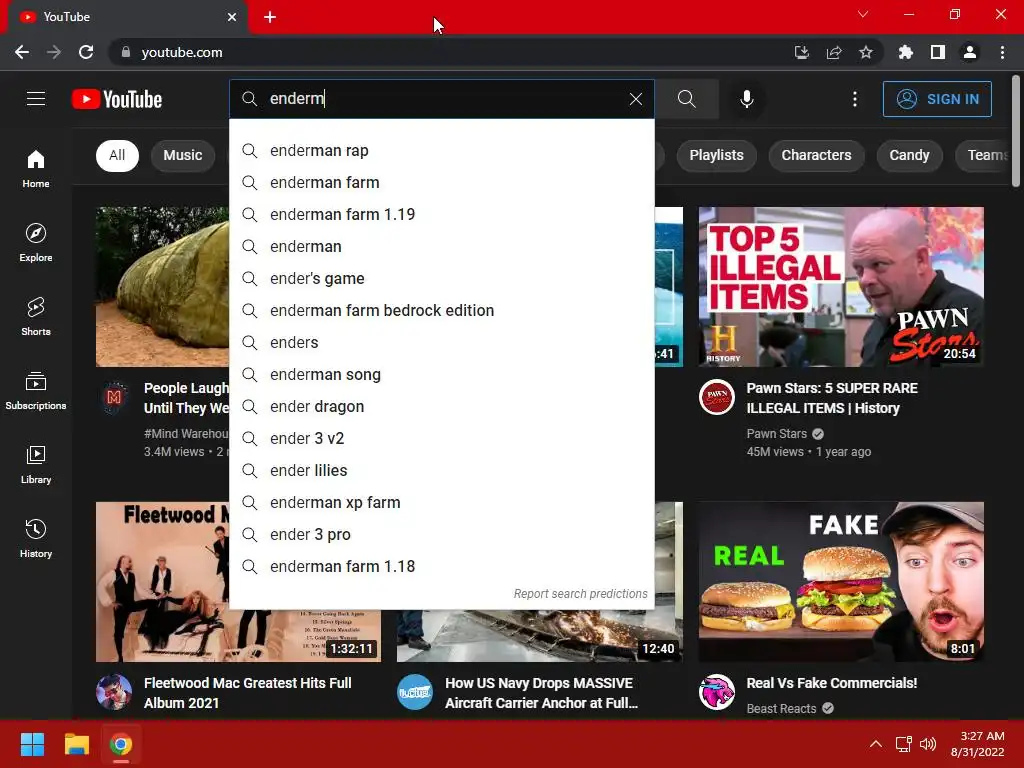Click the SIGN IN button
1024x768 pixels.
pos(937,99)
